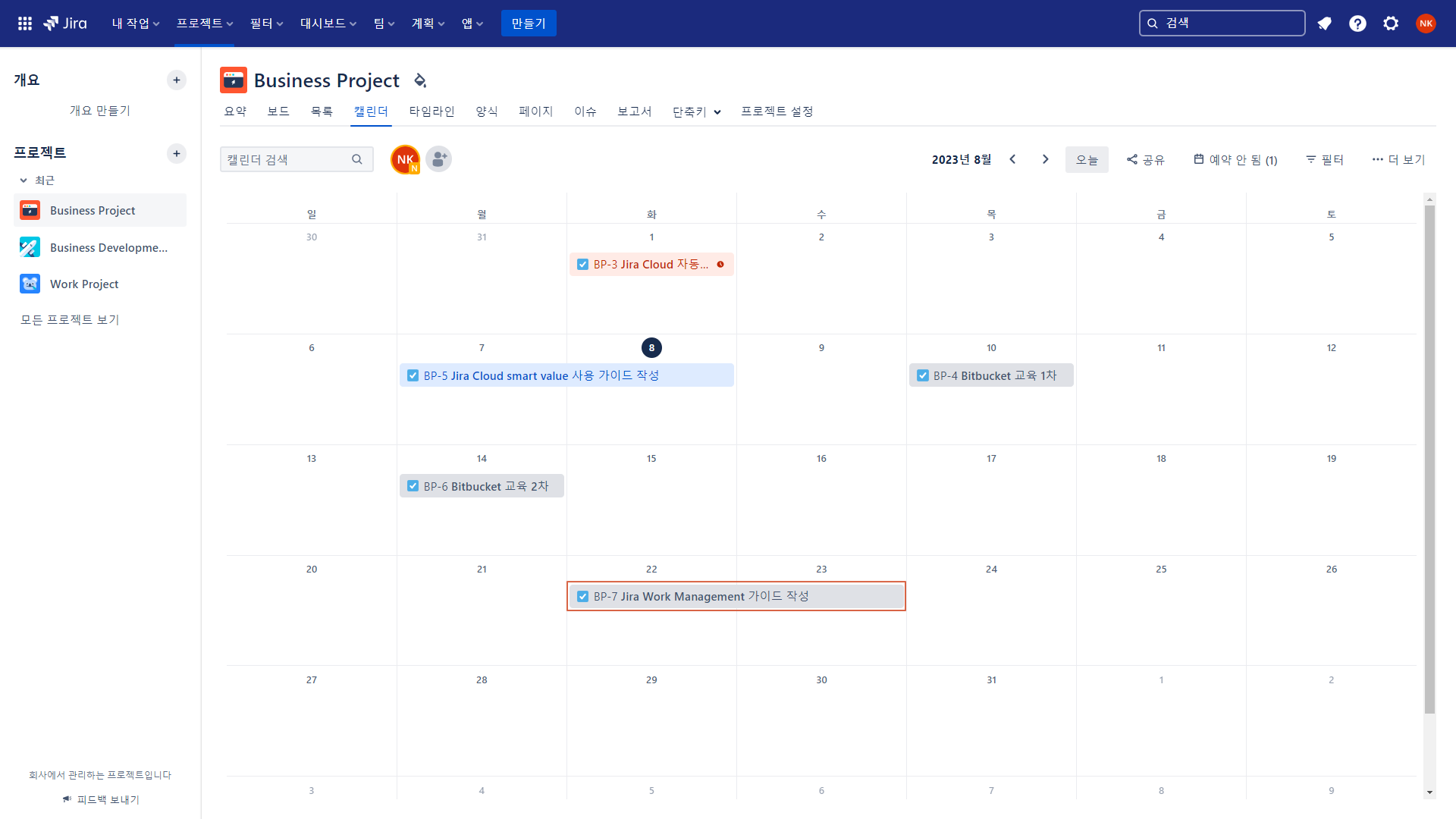
Task: Click 피드백 보내기 link
Action: pyautogui.click(x=108, y=799)
